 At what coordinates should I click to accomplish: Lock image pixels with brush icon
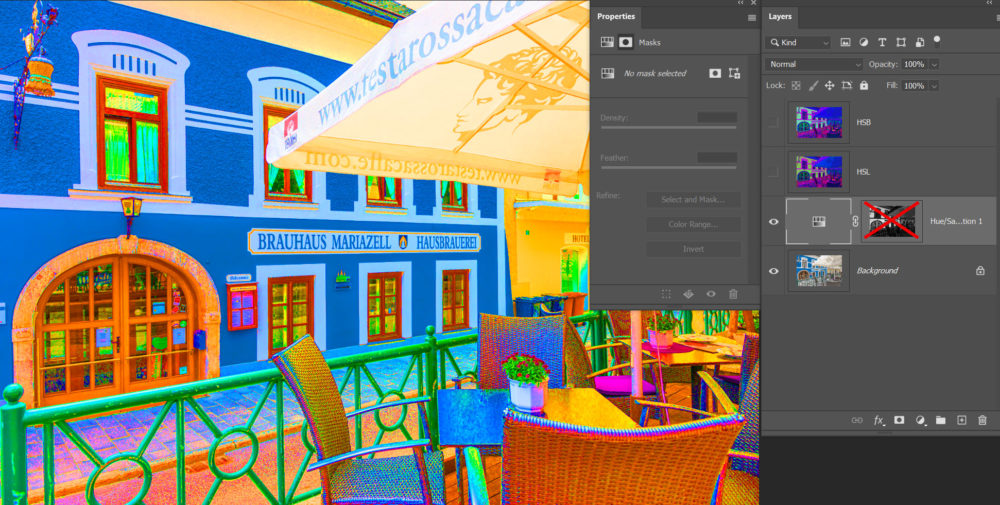point(813,85)
